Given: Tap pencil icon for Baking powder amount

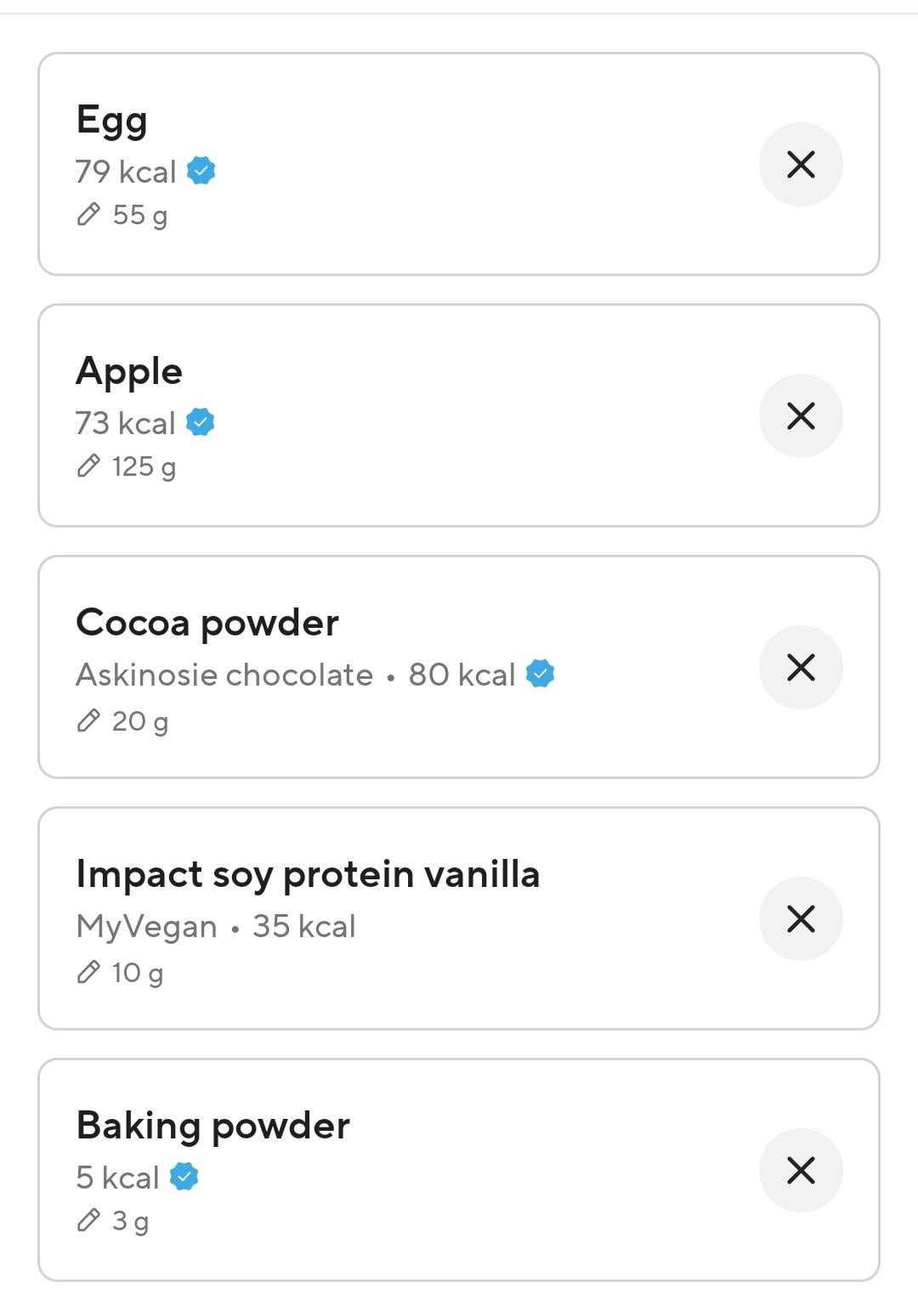Looking at the screenshot, I should 88,1221.
